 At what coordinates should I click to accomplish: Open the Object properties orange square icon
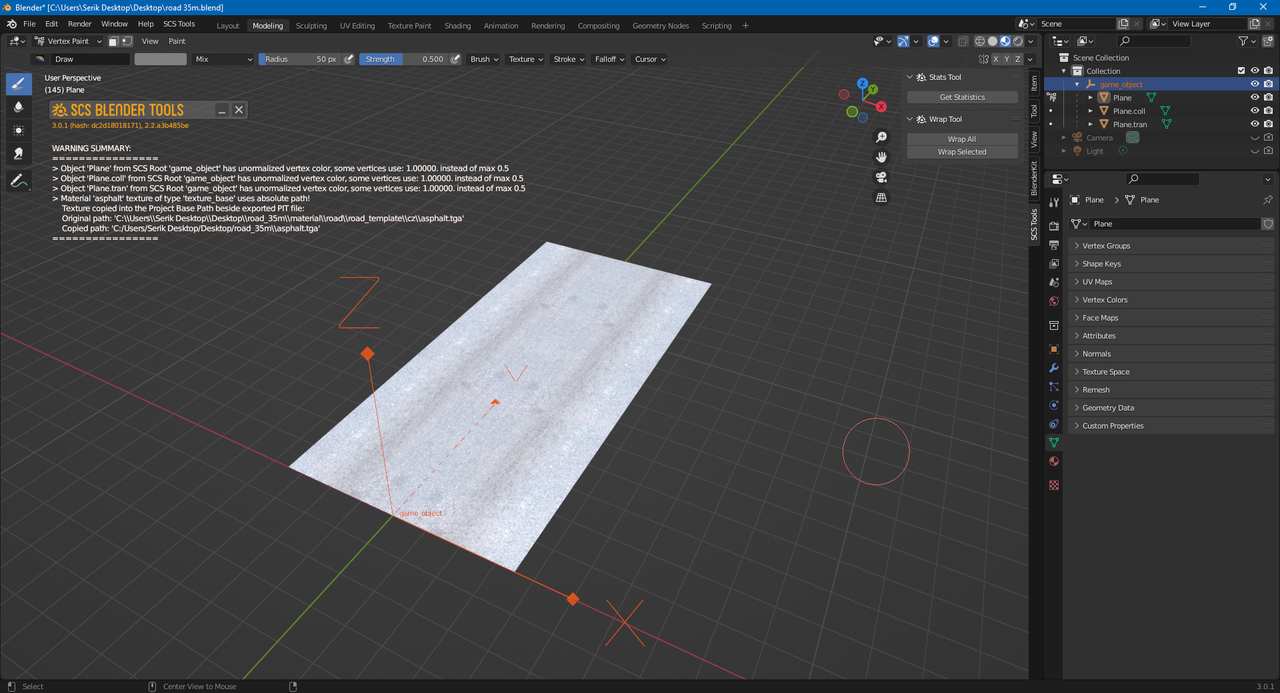click(1054, 349)
